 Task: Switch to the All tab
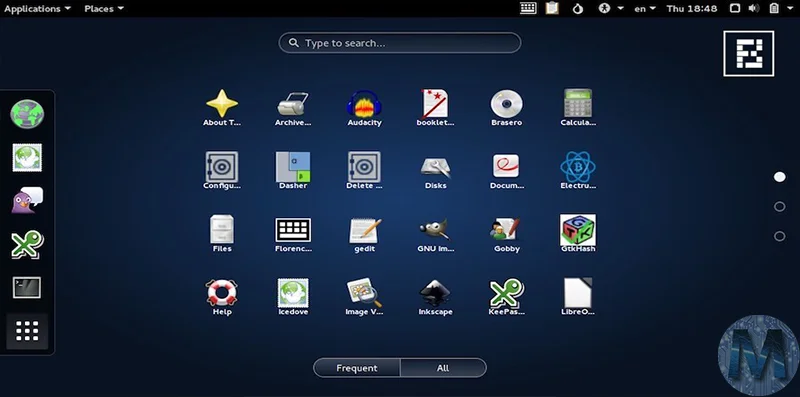443,368
